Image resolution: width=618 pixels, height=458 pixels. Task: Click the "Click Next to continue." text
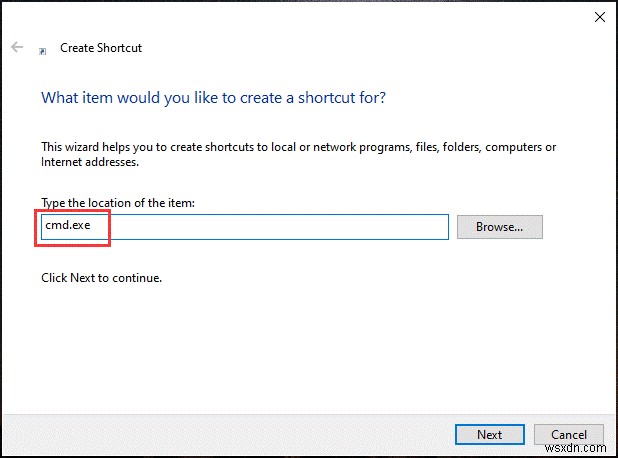tap(101, 278)
